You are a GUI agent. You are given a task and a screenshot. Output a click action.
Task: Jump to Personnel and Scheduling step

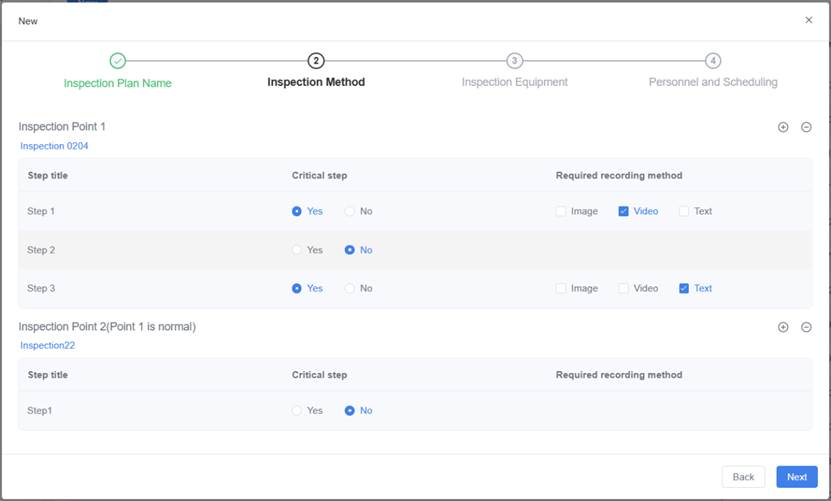(713, 83)
